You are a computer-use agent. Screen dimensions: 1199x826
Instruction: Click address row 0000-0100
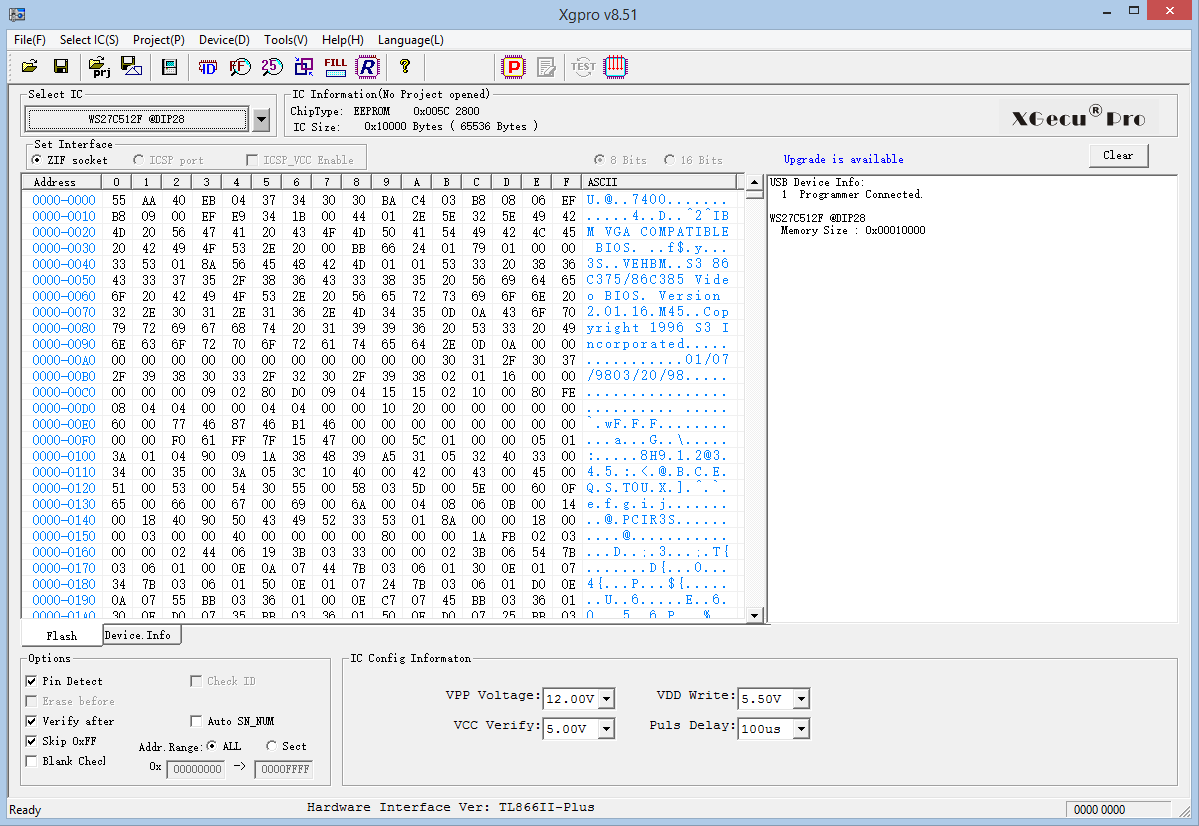click(x=64, y=456)
